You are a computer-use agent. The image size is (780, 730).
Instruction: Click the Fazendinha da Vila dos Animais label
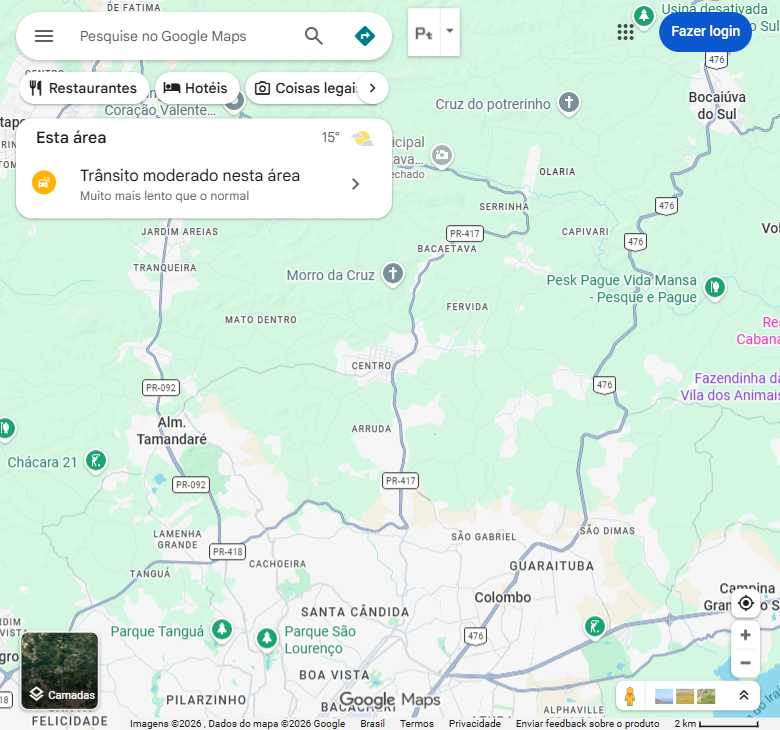(x=730, y=387)
